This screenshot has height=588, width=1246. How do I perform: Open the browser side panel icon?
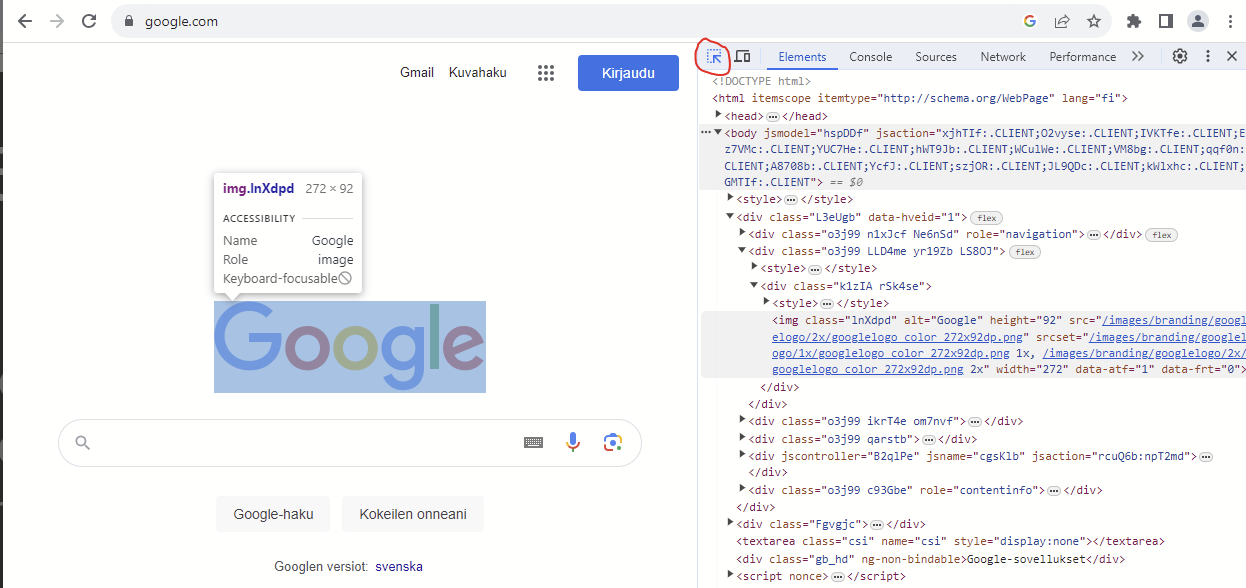pos(1165,21)
